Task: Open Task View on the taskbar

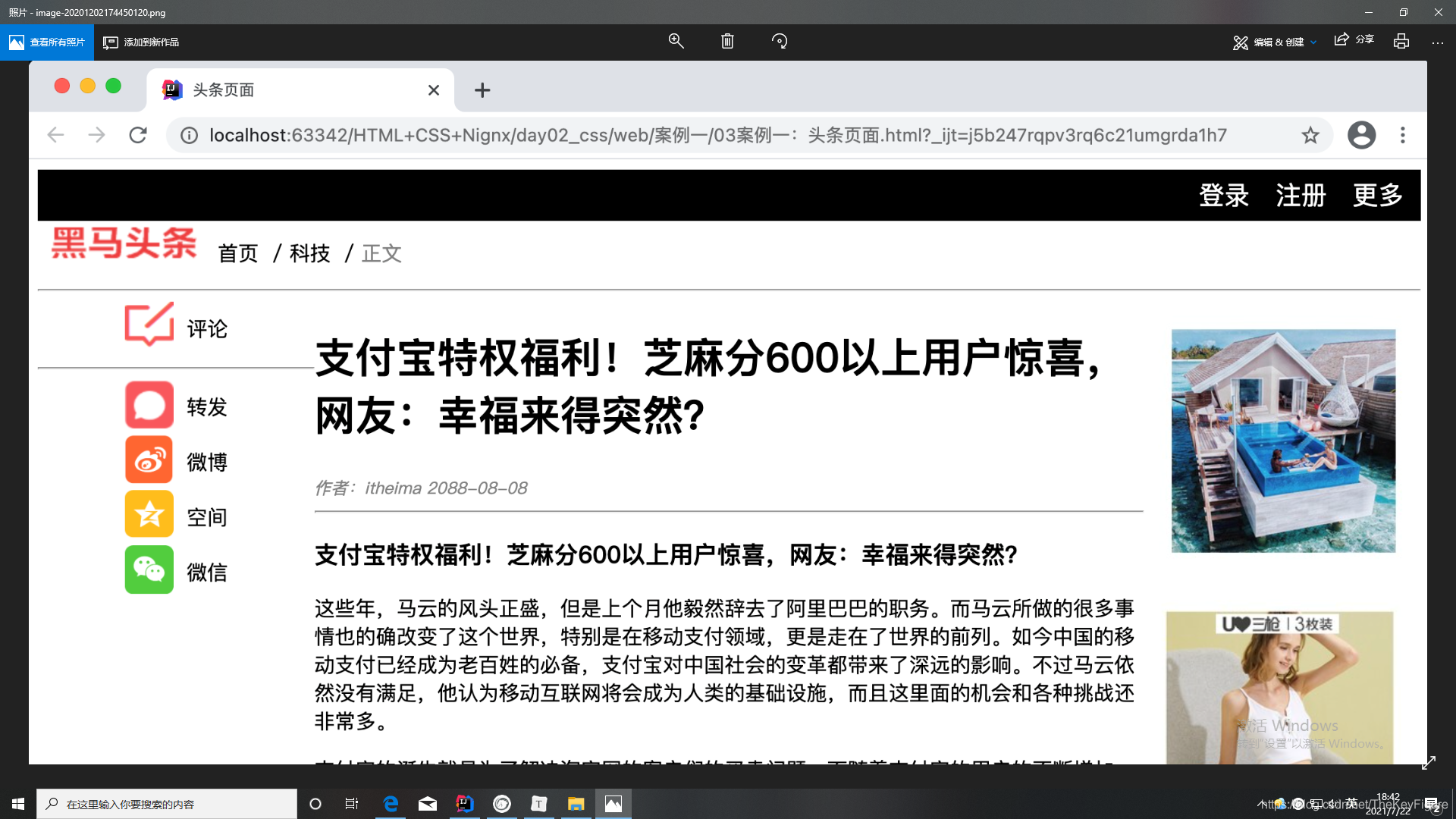Action: [352, 804]
